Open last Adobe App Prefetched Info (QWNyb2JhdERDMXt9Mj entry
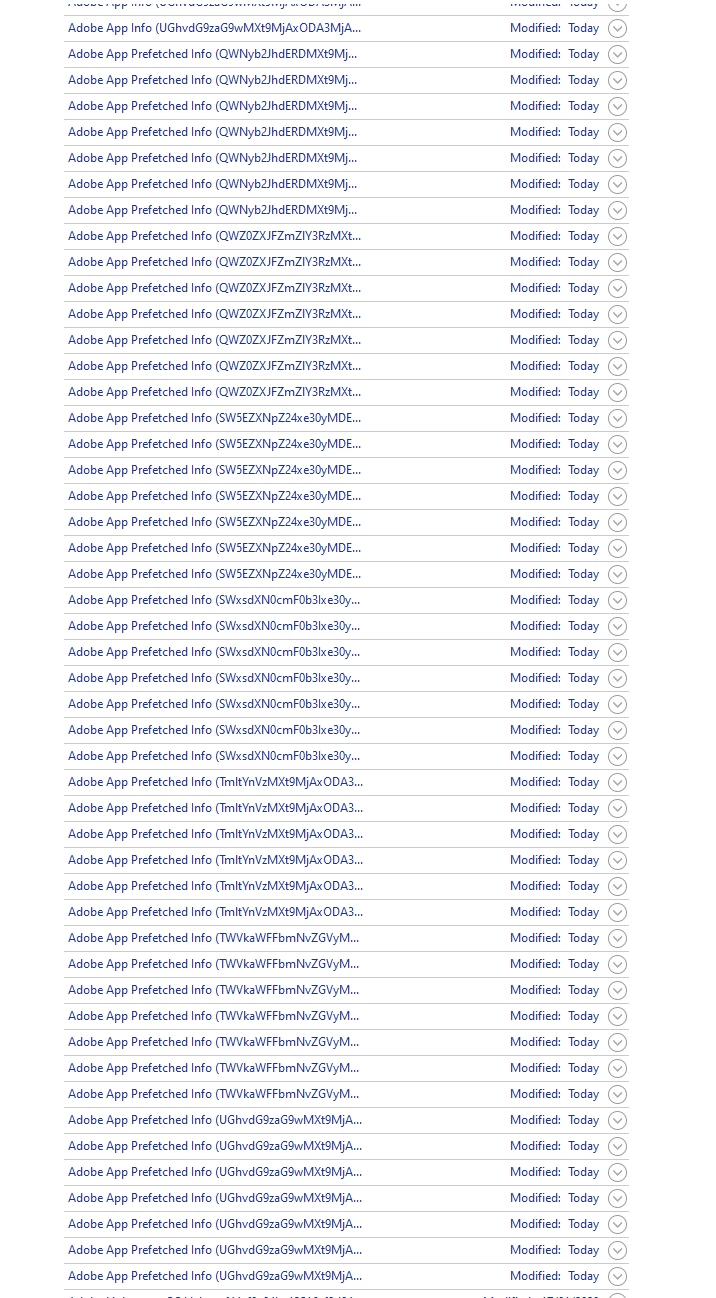Image resolution: width=716 pixels, height=1298 pixels. click(213, 210)
